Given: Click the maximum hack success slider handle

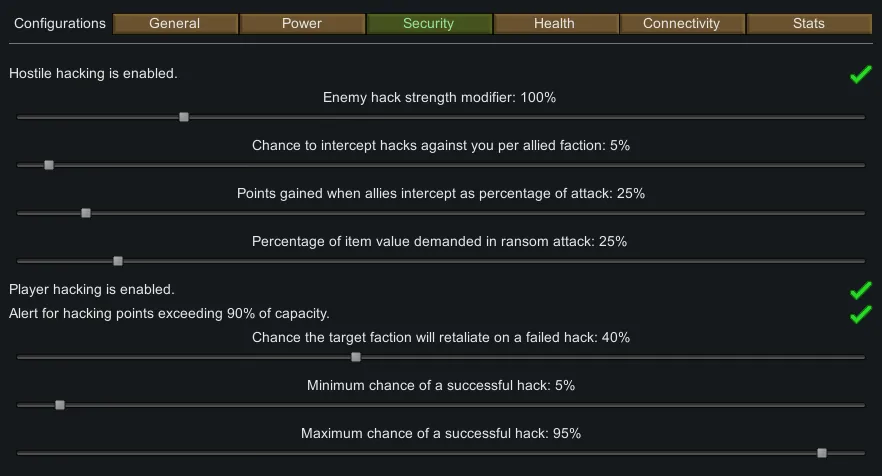Looking at the screenshot, I should coord(822,453).
